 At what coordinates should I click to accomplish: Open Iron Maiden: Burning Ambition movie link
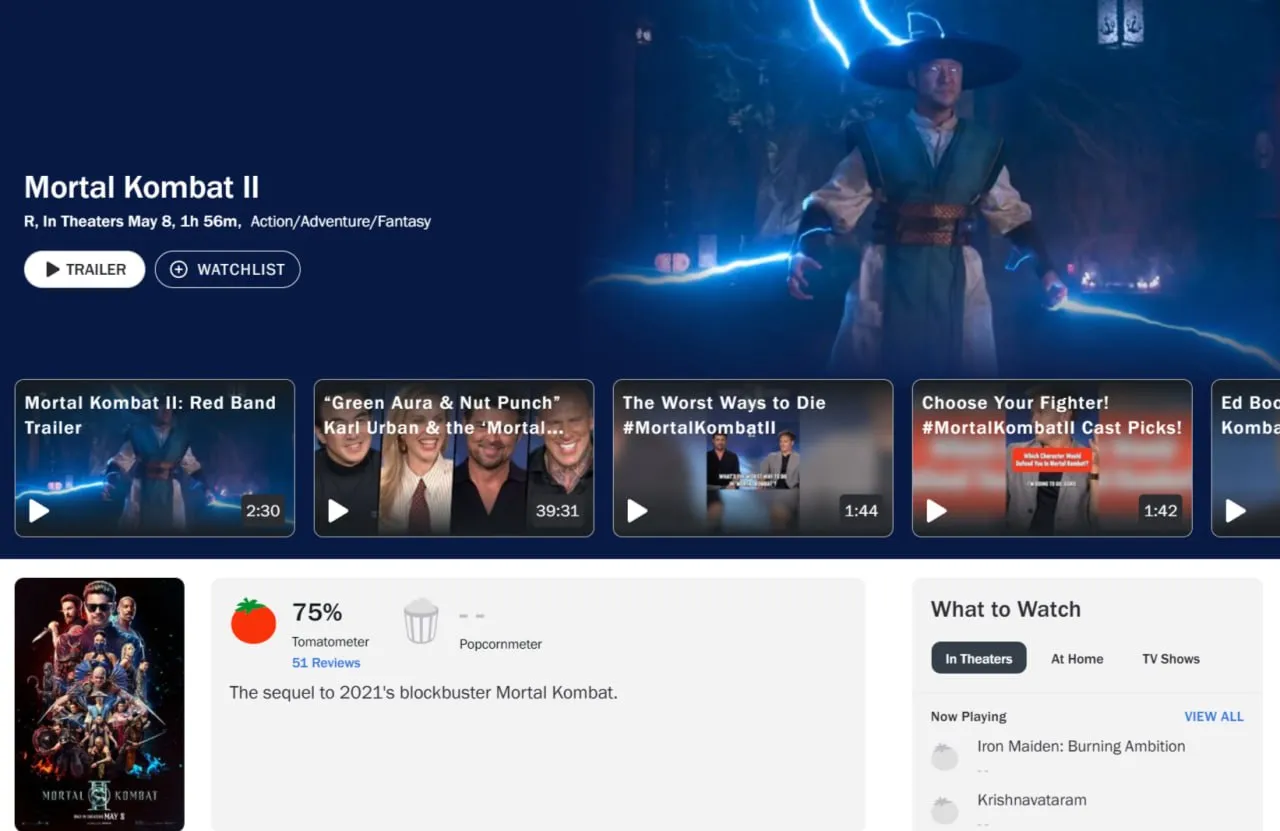coord(1081,746)
